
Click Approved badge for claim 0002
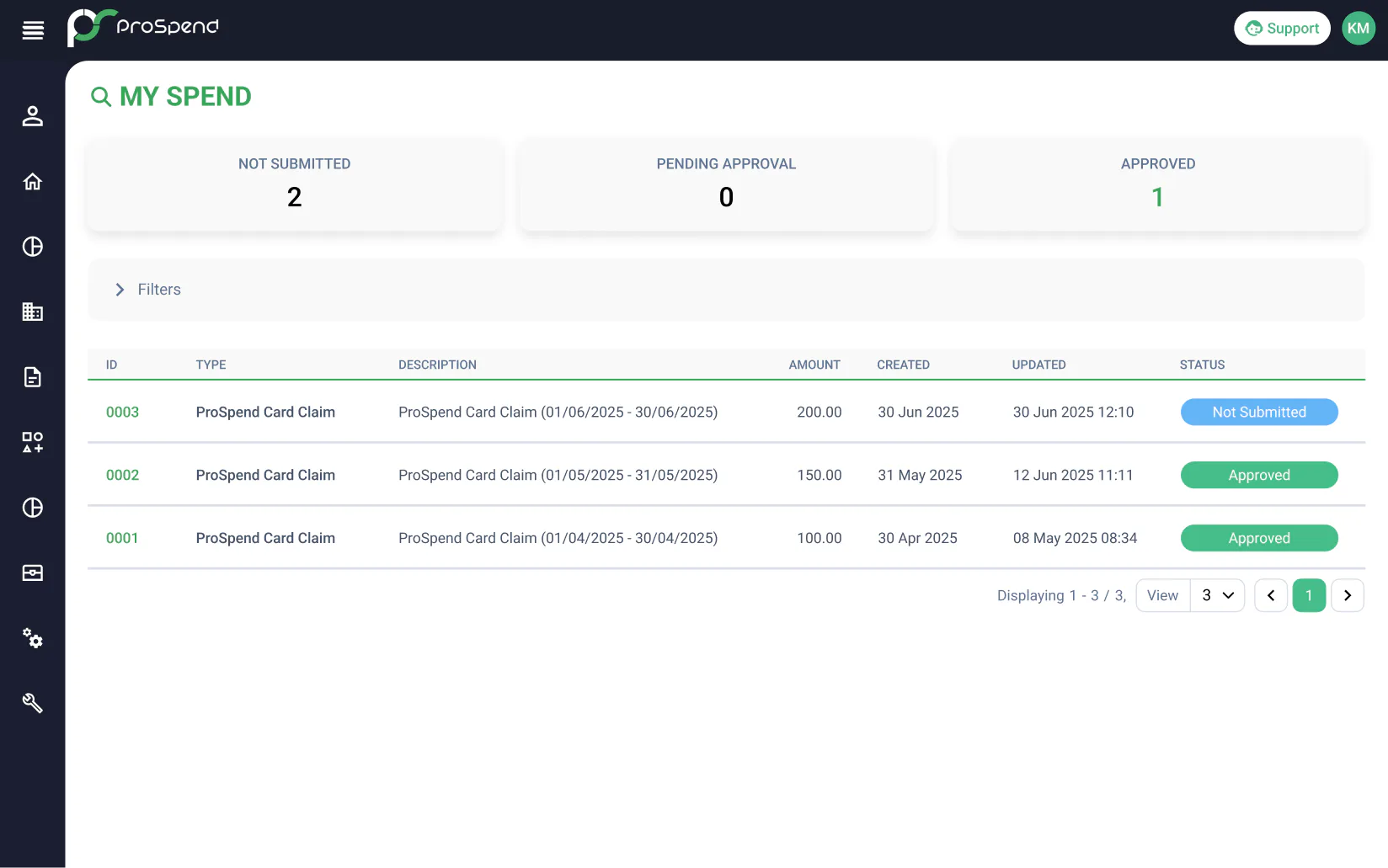[1259, 476]
